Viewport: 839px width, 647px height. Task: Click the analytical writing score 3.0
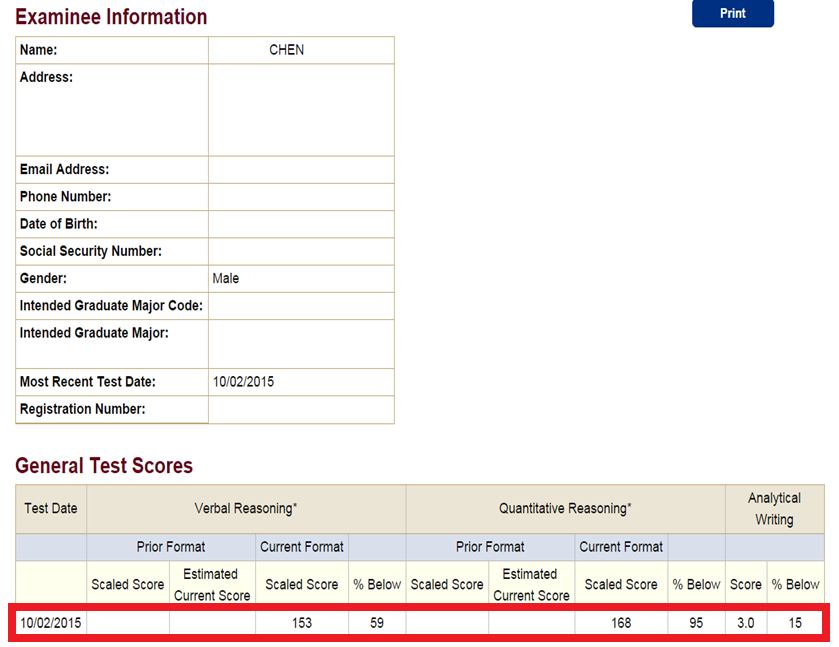click(745, 623)
